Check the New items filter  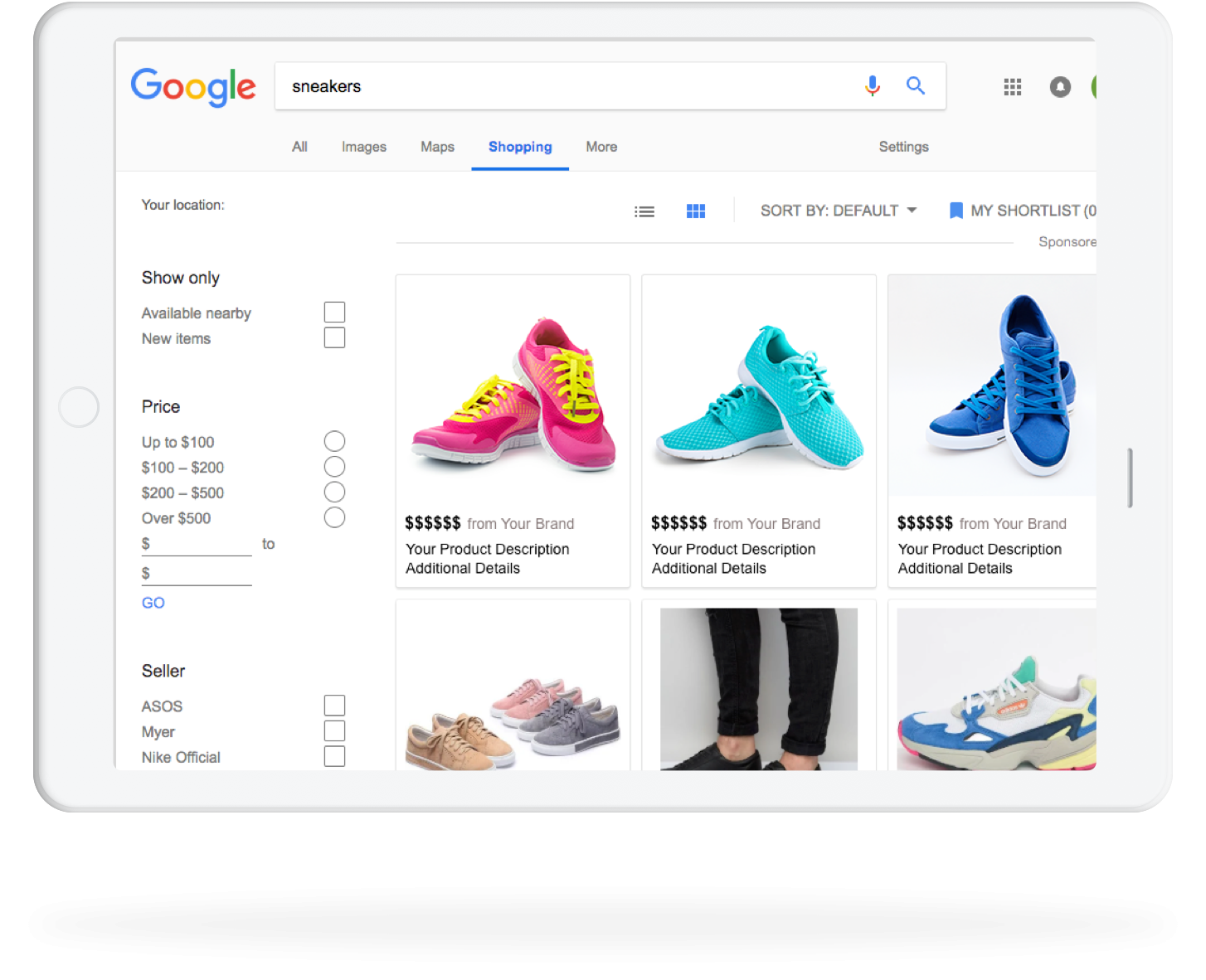334,338
